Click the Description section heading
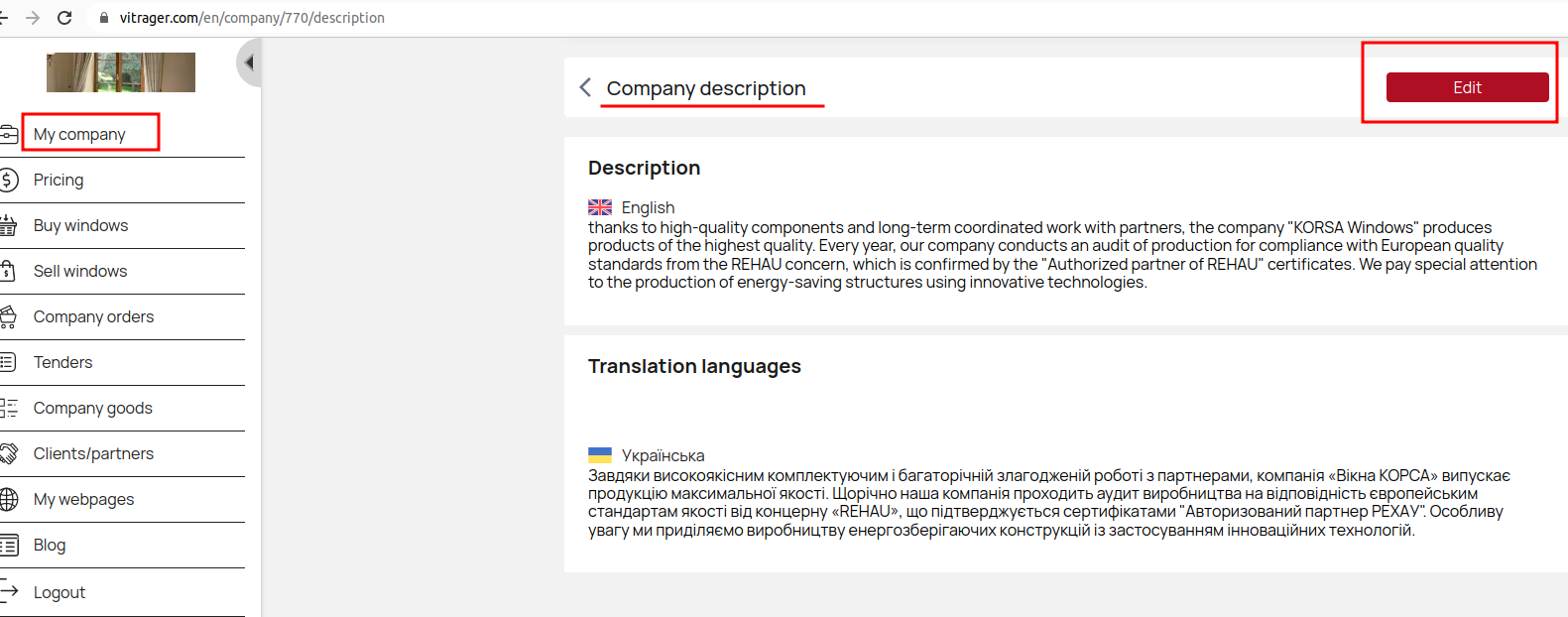The height and width of the screenshot is (617, 1568). tap(644, 168)
